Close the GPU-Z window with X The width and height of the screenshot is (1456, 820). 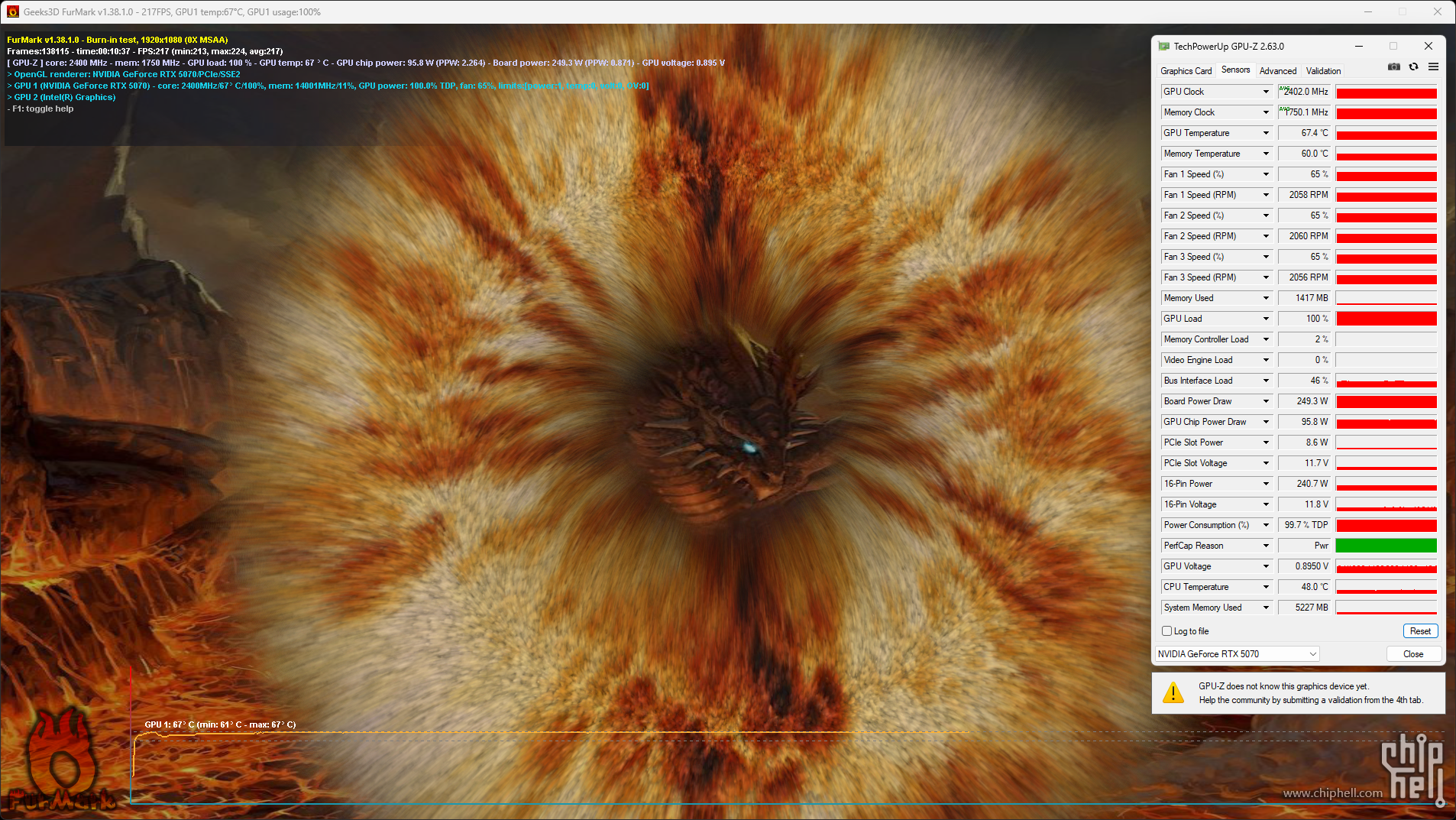1428,47
